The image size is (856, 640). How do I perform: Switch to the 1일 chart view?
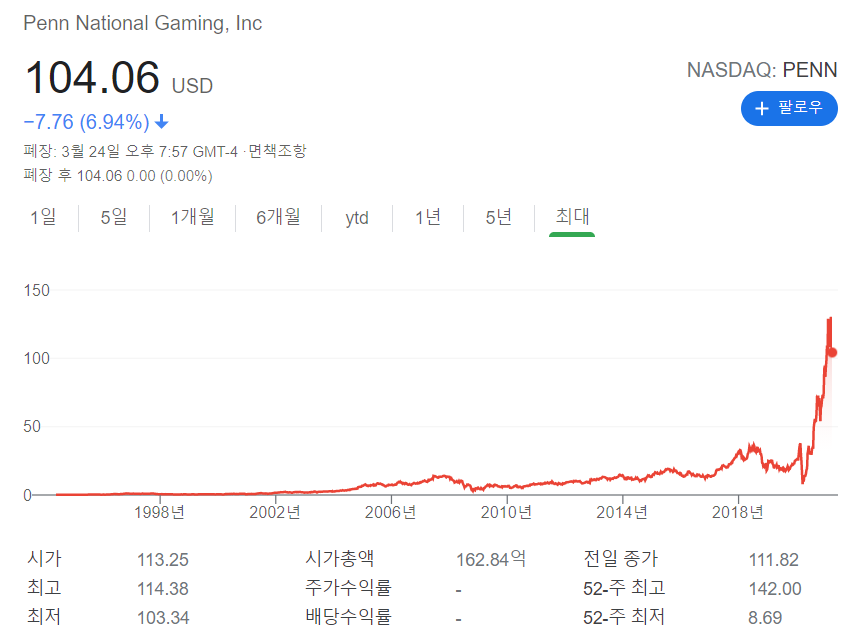click(x=43, y=217)
